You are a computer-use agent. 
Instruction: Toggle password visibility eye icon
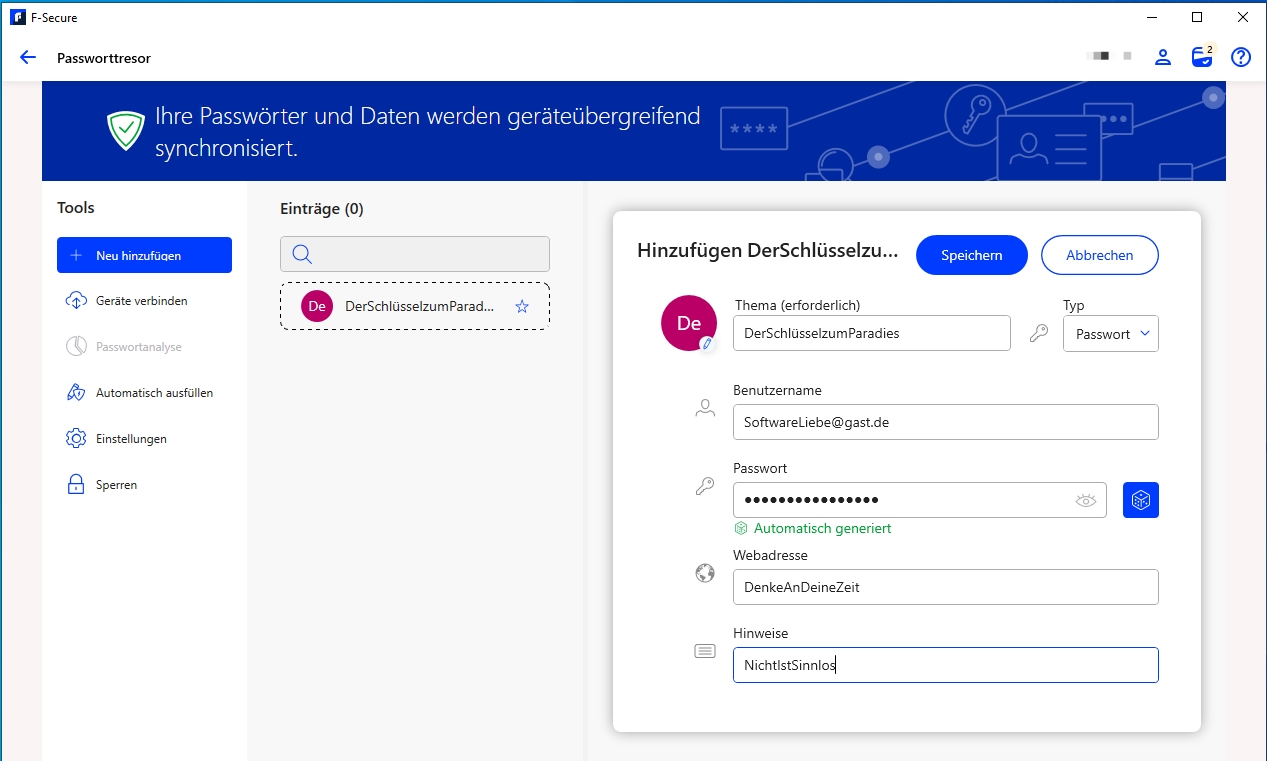click(x=1085, y=500)
